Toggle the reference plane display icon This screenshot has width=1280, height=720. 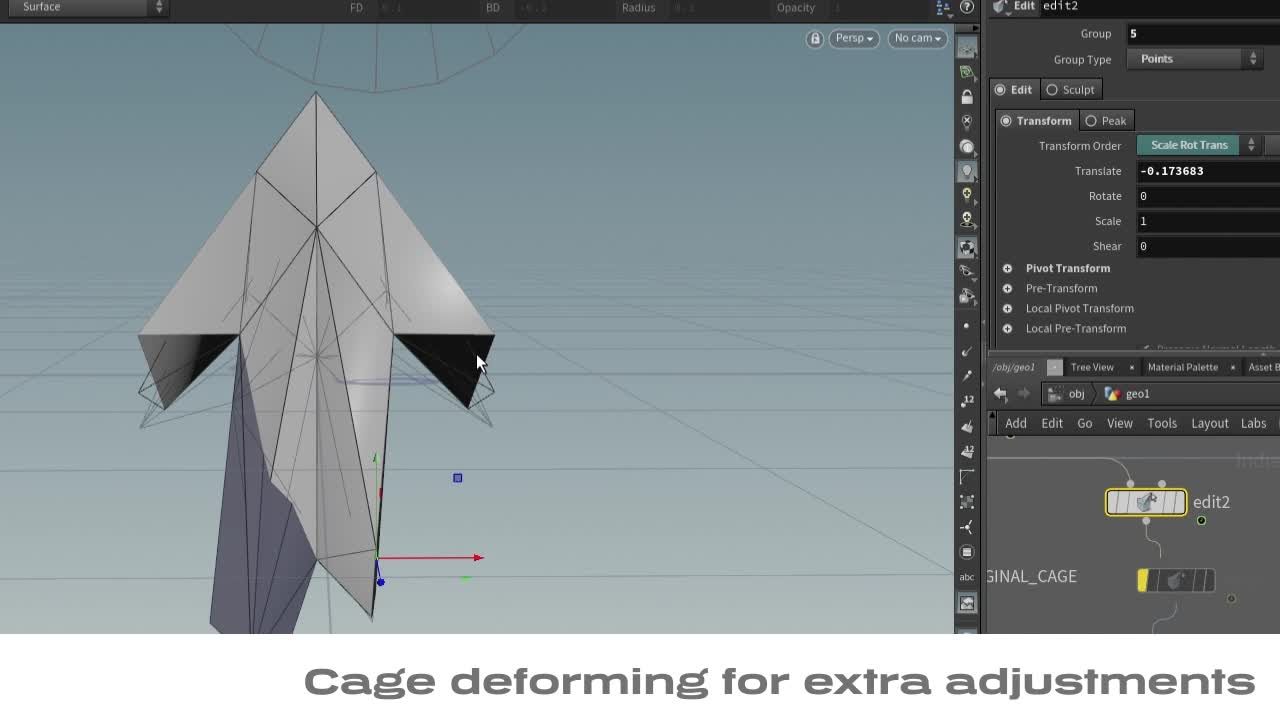(967, 46)
